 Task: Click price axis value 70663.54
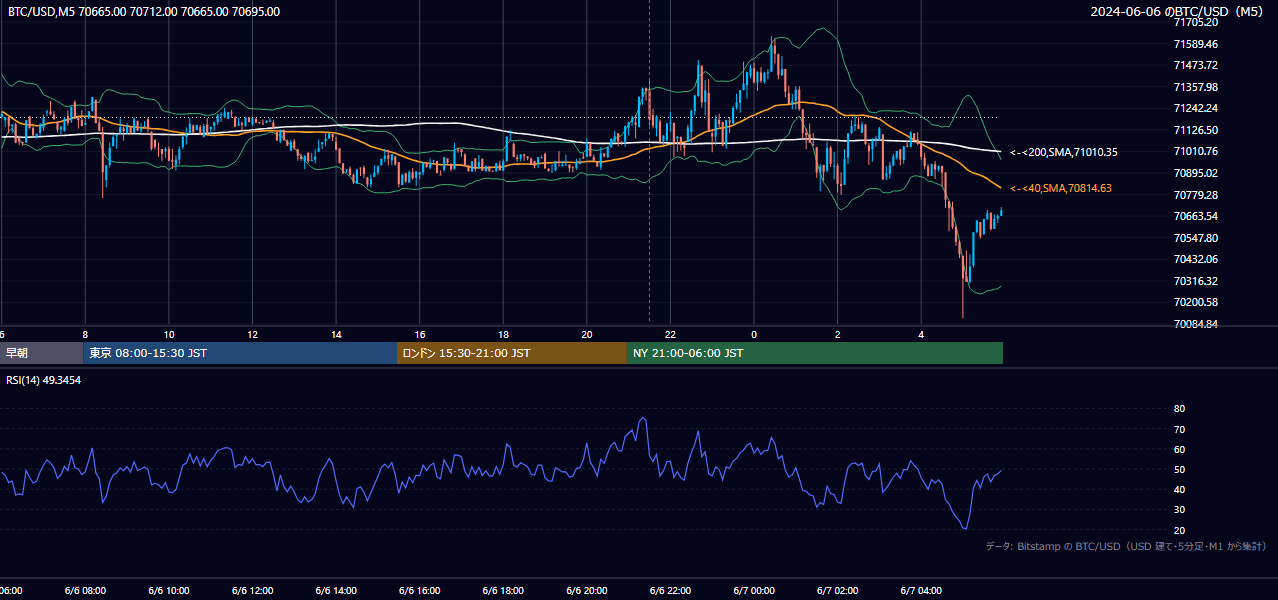click(1196, 216)
